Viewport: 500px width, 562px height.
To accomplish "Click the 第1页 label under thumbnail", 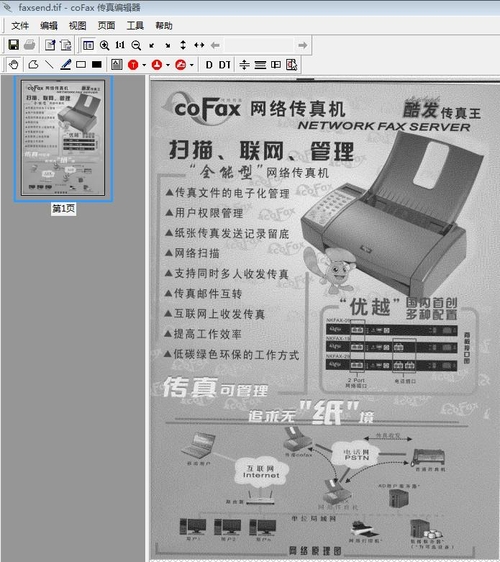I will [63, 209].
